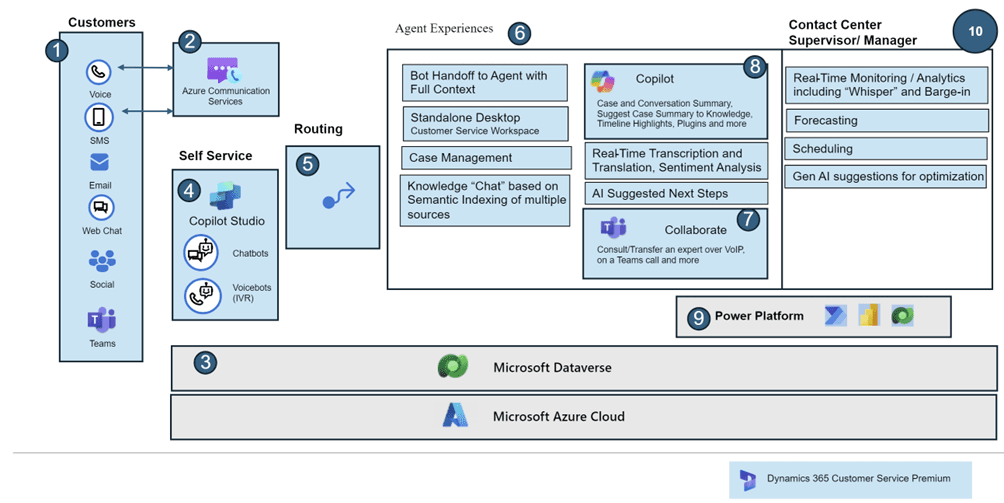The width and height of the screenshot is (1004, 503).
Task: Click the Self Service heading
Action: [215, 156]
